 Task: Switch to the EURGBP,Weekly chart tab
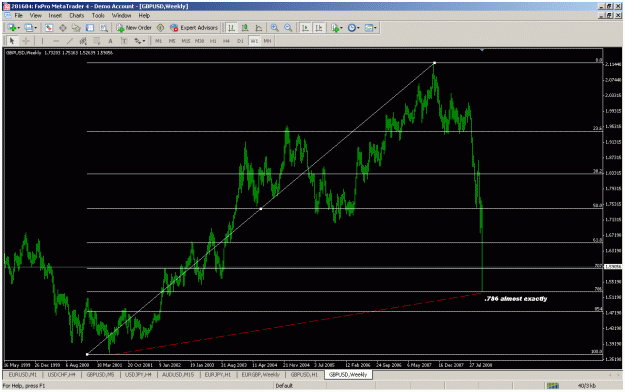[261, 375]
